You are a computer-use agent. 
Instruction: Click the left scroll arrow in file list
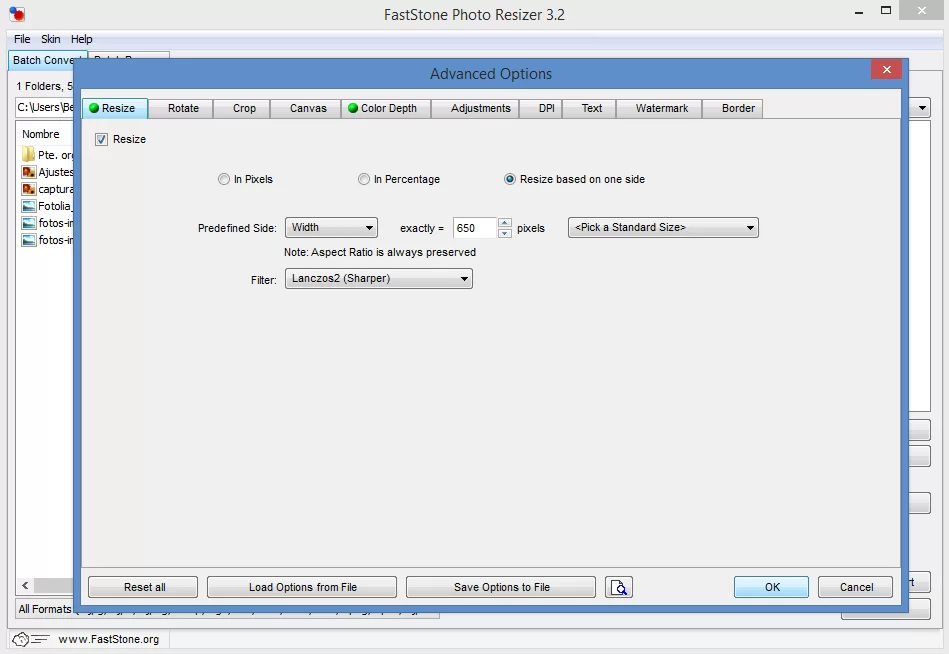click(25, 585)
